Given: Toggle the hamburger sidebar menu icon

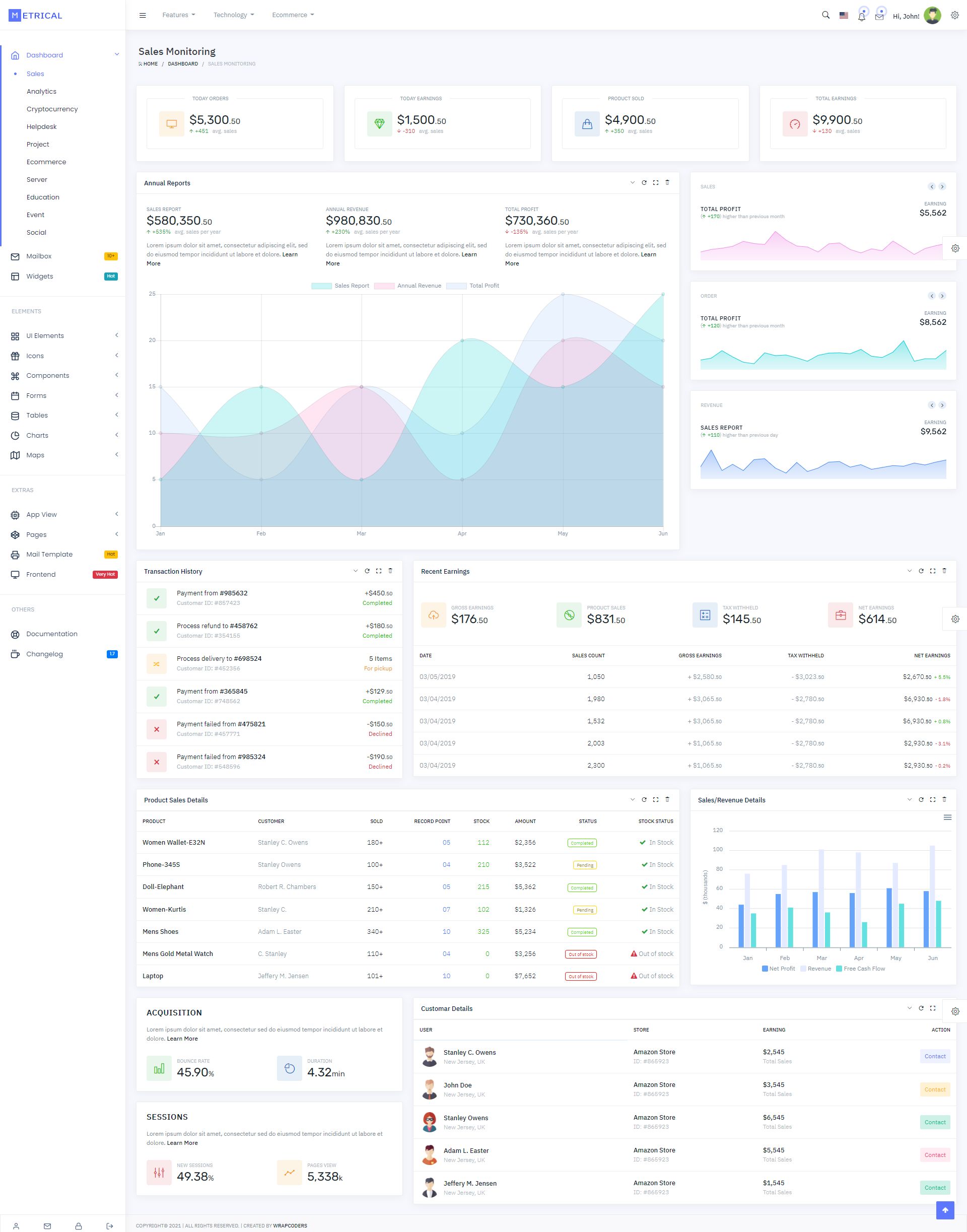Looking at the screenshot, I should click(x=143, y=15).
